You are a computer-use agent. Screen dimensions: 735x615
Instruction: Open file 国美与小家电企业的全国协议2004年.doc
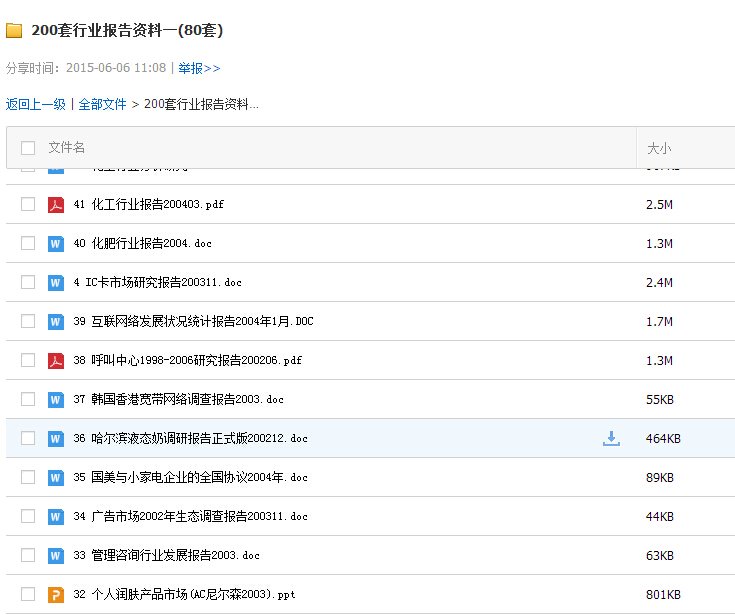[199, 477]
